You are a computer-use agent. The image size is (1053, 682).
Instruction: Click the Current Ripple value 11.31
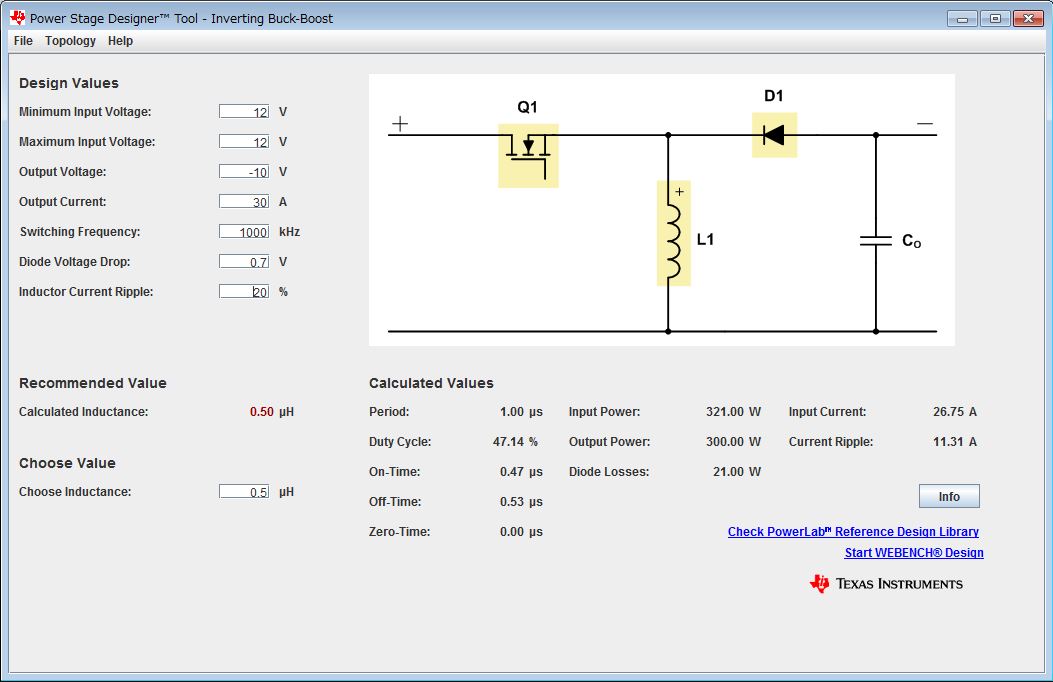(x=948, y=442)
